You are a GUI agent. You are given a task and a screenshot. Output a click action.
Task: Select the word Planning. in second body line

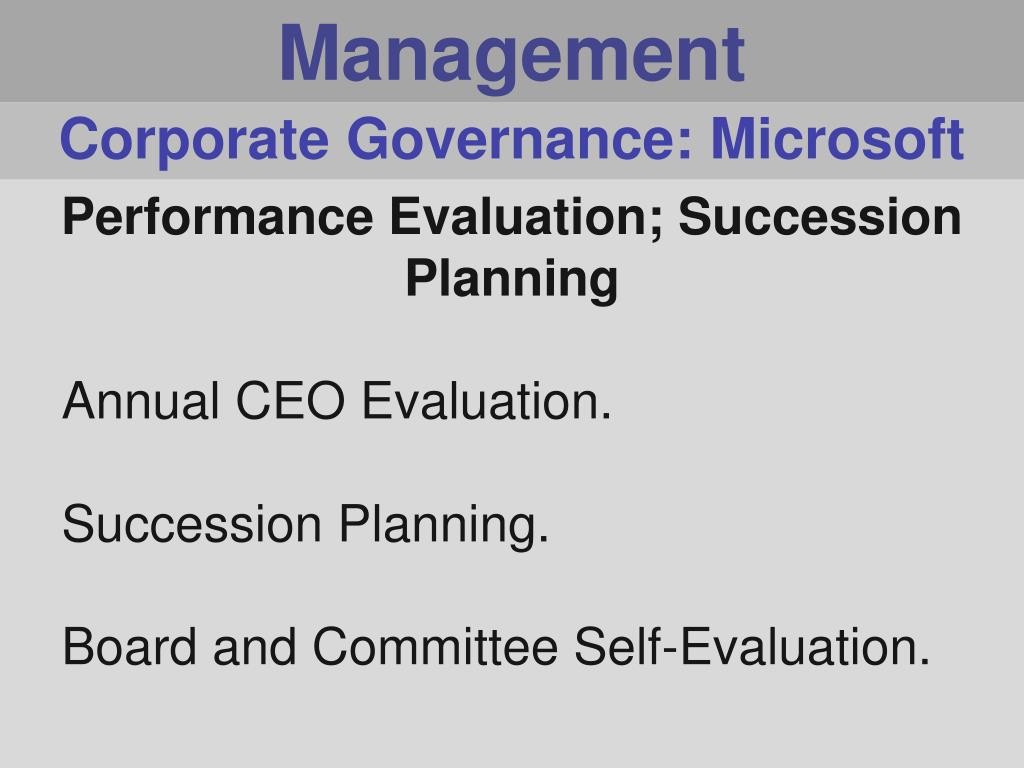(444, 526)
